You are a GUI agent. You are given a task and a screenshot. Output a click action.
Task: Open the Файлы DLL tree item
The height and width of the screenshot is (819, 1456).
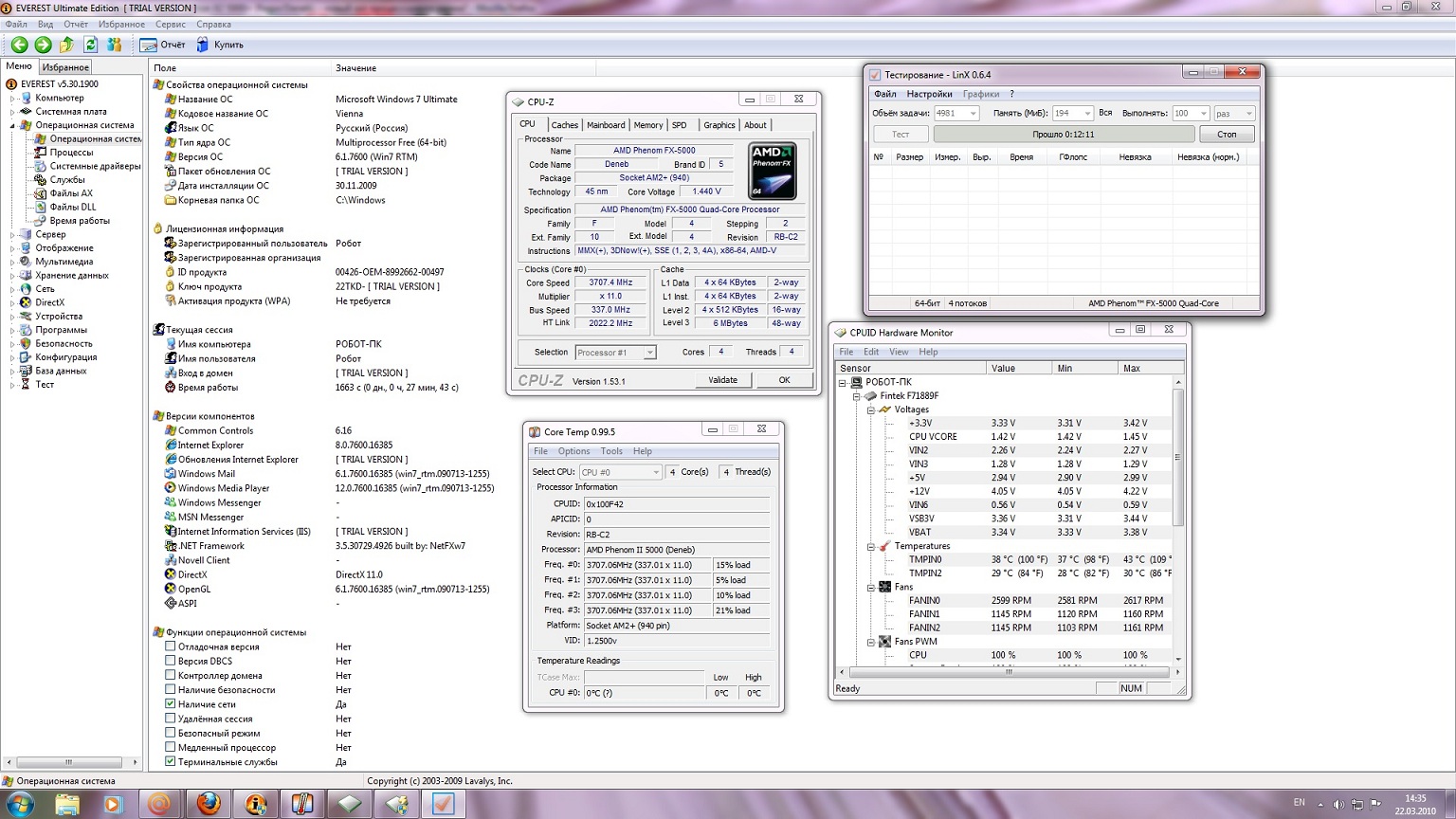tap(72, 207)
